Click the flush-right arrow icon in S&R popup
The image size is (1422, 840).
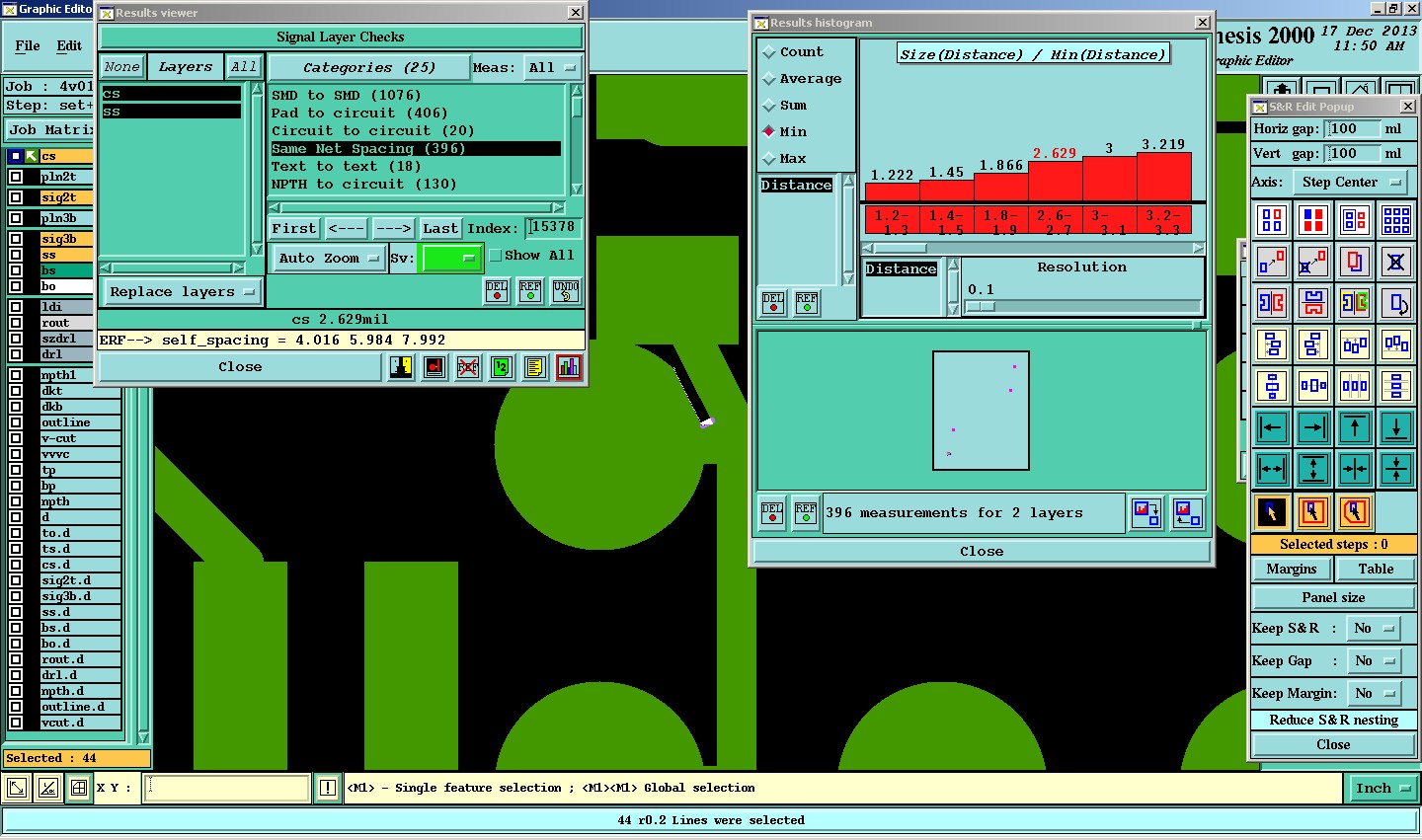click(1313, 427)
